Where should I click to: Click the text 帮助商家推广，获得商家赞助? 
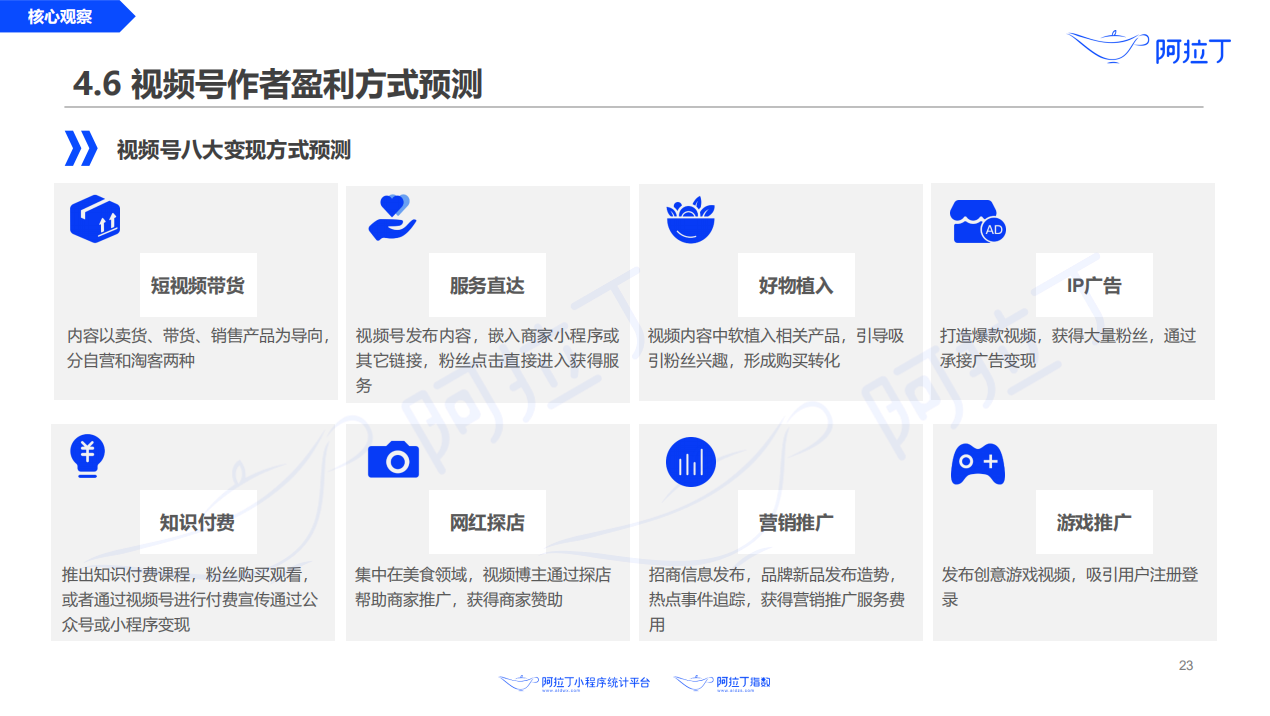click(x=459, y=600)
